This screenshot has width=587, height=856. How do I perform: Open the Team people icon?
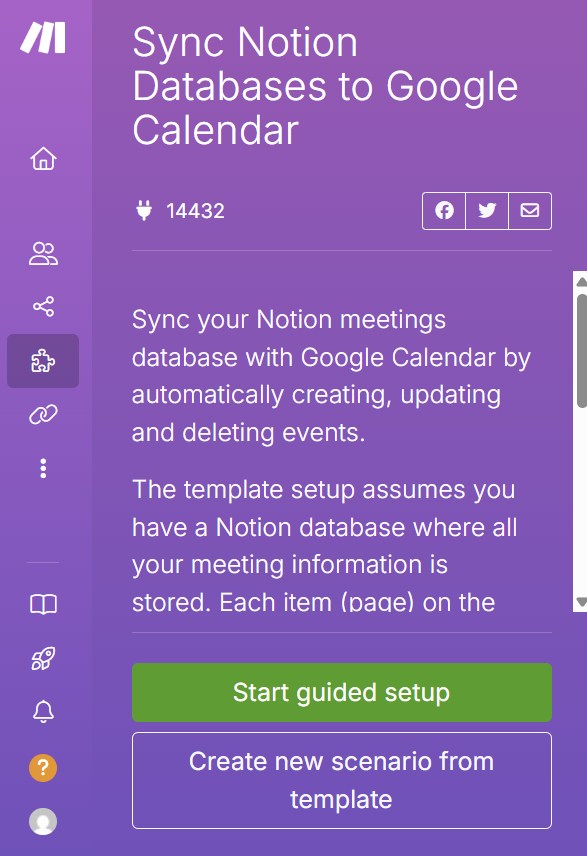pyautogui.click(x=43, y=254)
